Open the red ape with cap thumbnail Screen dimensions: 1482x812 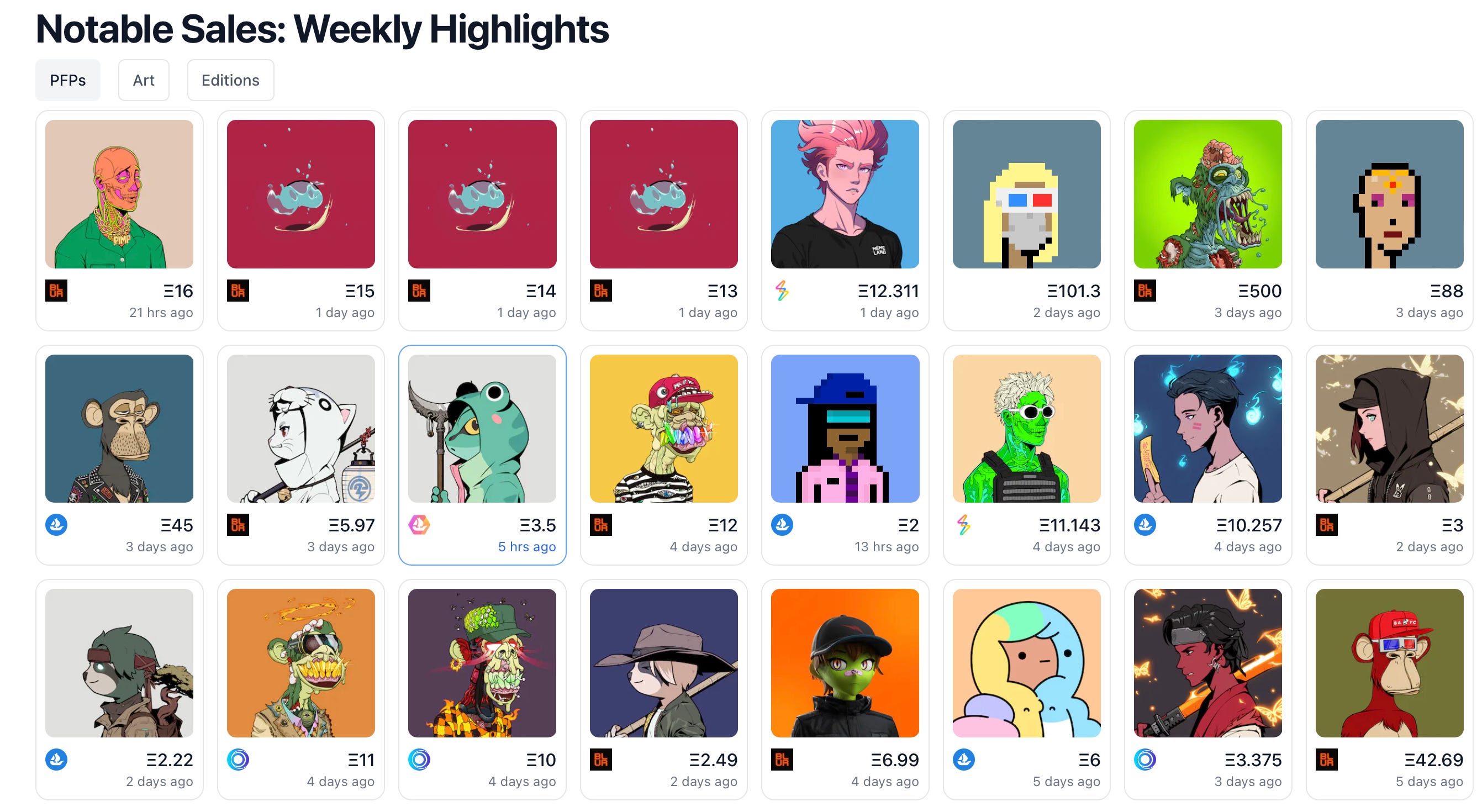(1389, 663)
